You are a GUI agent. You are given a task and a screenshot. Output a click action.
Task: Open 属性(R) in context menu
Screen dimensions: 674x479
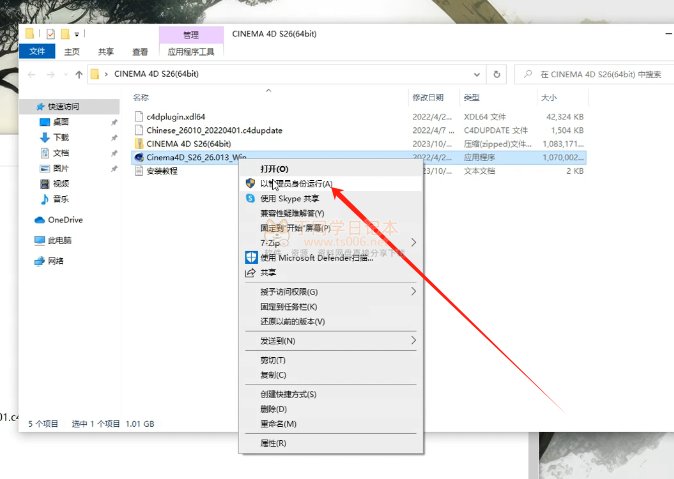(331, 443)
